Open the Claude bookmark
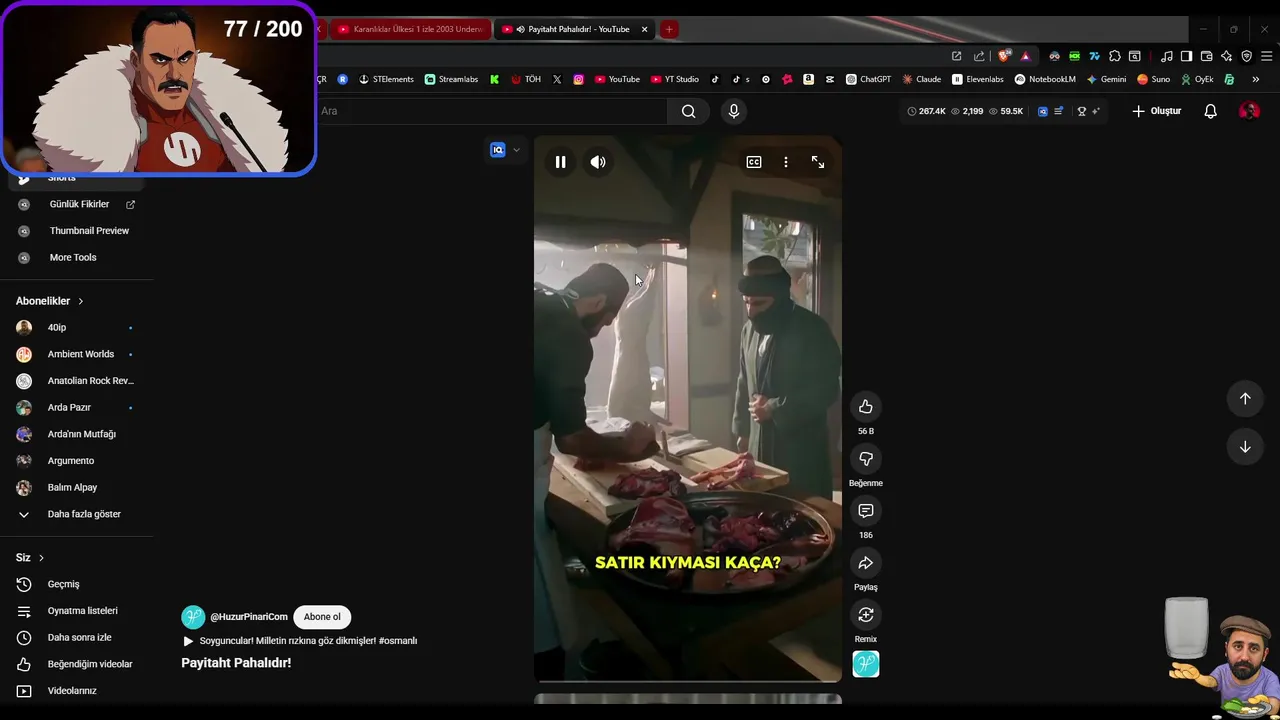The height and width of the screenshot is (720, 1280). pos(921,79)
